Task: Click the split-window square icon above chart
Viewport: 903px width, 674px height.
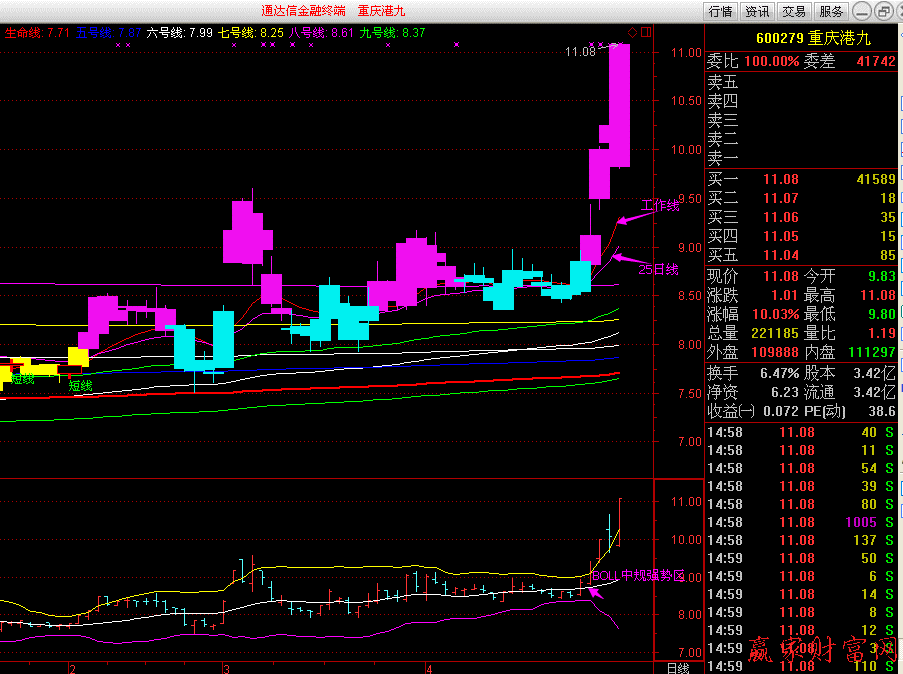Action: (x=646, y=32)
